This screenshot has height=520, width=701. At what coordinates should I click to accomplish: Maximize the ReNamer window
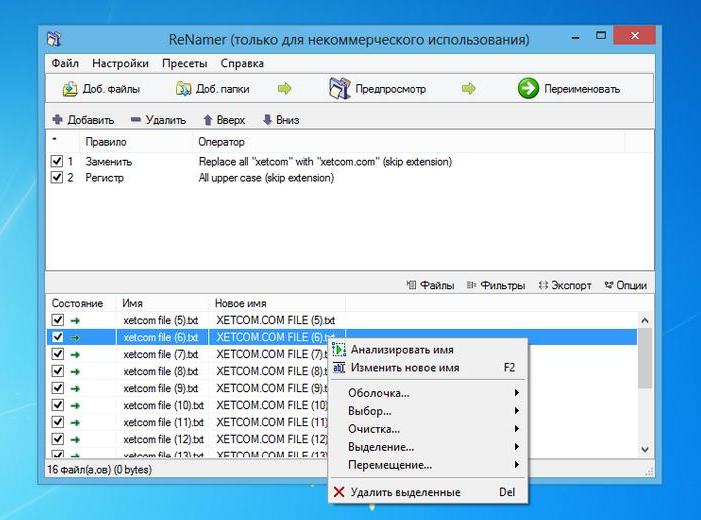tap(601, 36)
